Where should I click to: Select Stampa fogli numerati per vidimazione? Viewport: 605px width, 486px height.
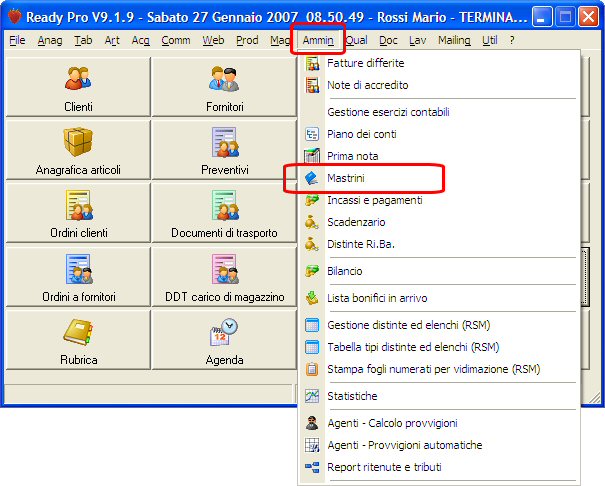(439, 369)
